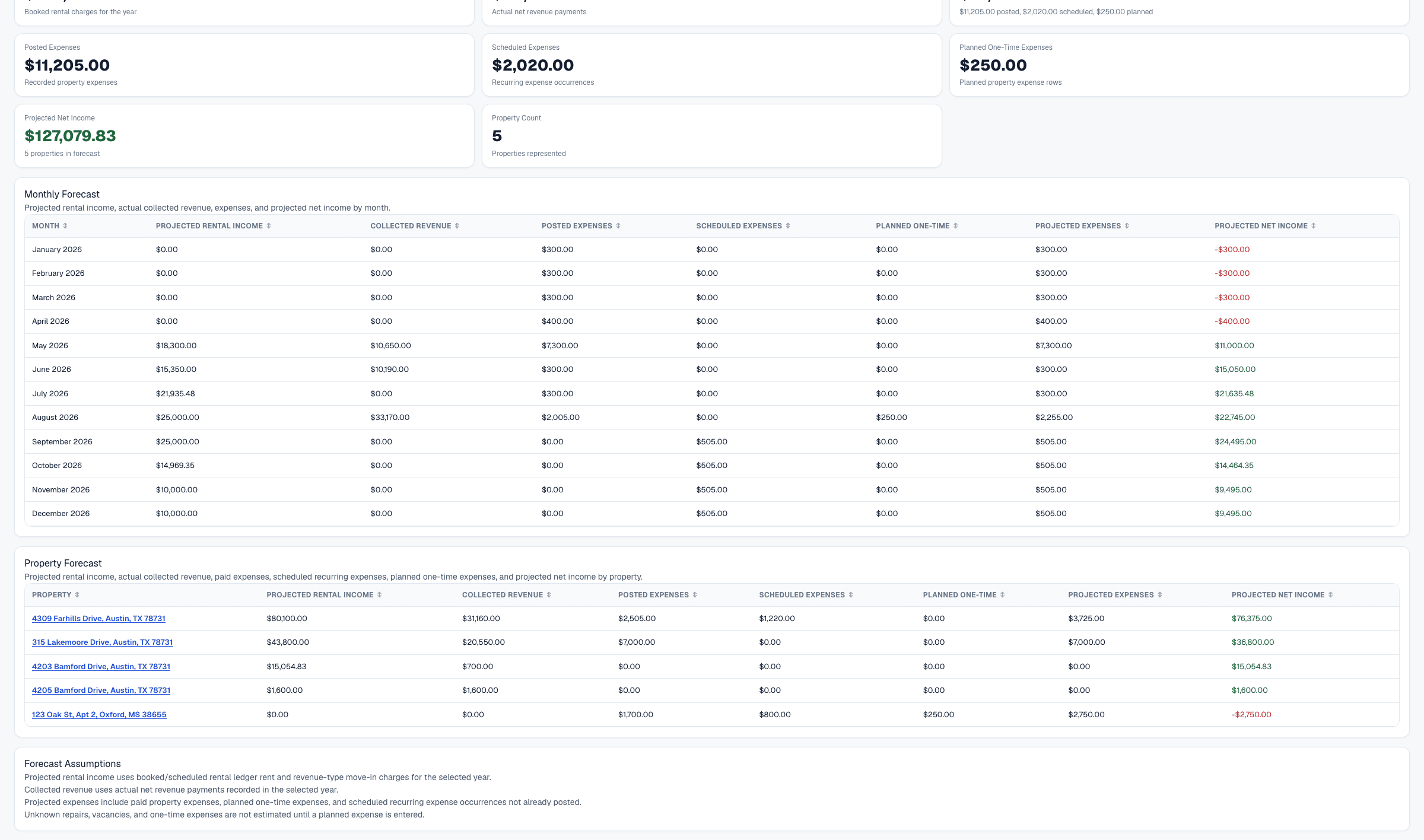The image size is (1424, 840).
Task: Click the Planned One-Time Expenses card title
Action: click(1006, 47)
